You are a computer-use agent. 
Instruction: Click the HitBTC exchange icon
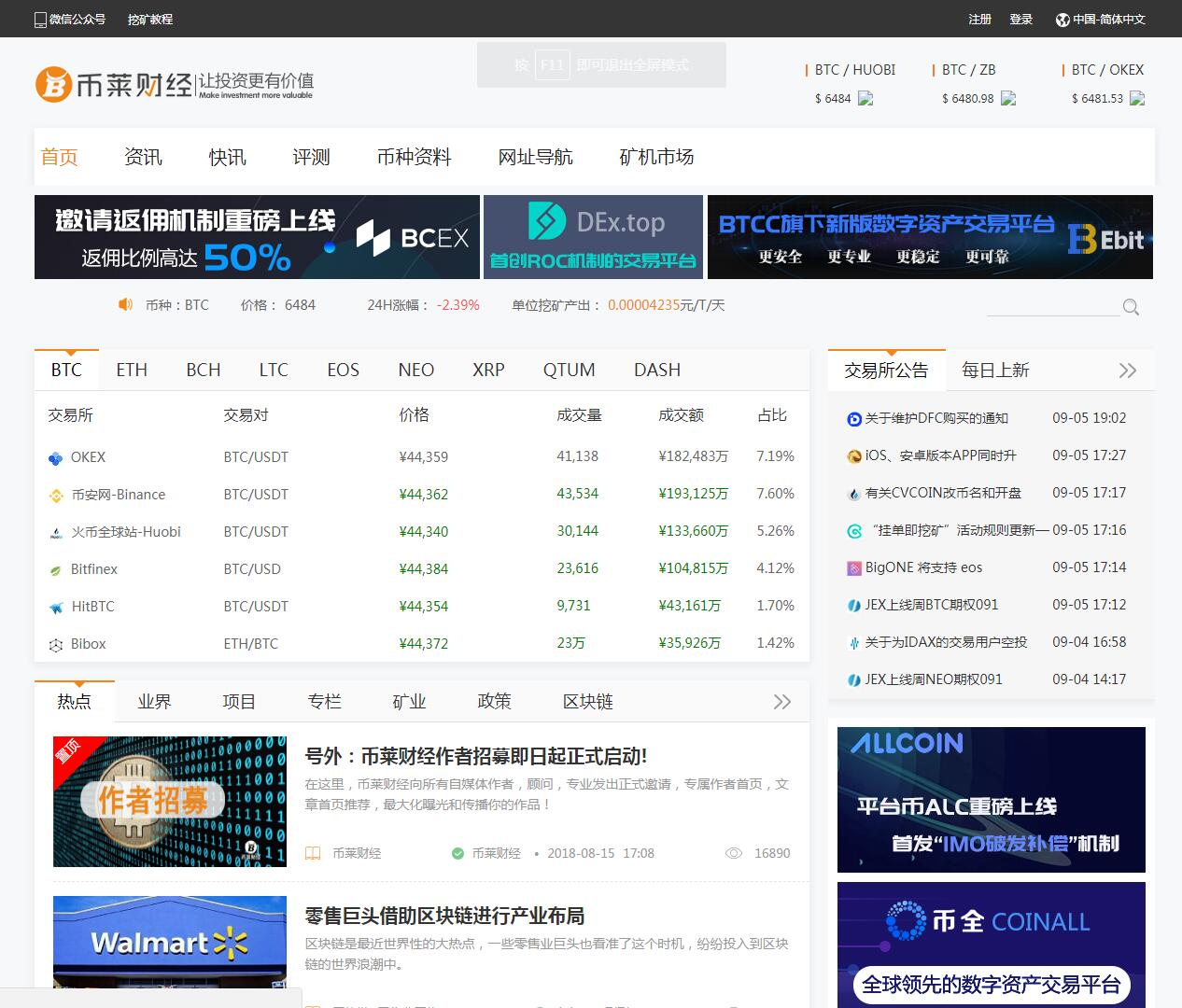click(56, 607)
